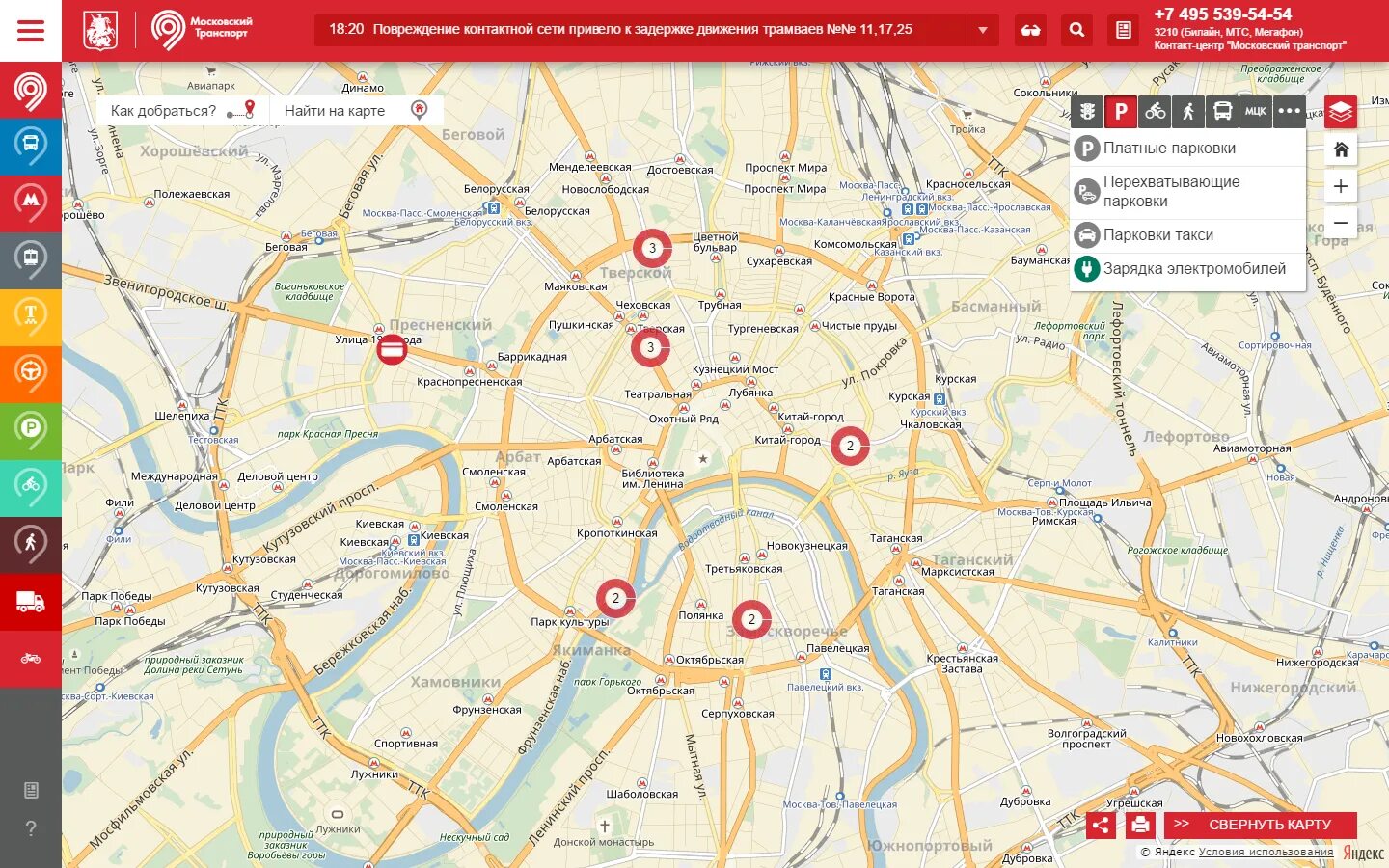Open the gray commuter train sidebar section

(x=31, y=260)
